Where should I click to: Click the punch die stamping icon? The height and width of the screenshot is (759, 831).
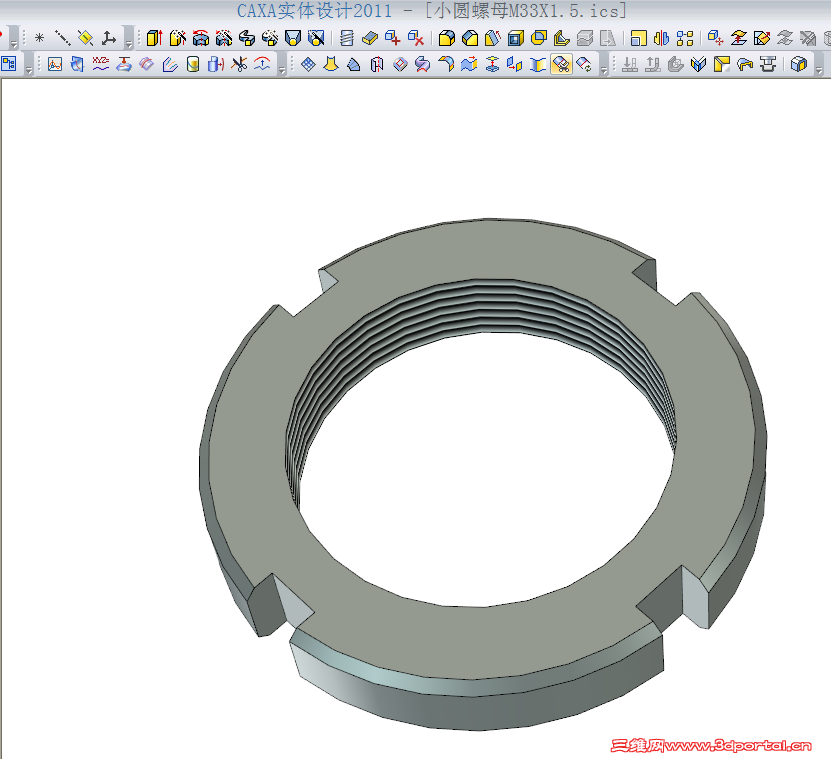point(768,64)
